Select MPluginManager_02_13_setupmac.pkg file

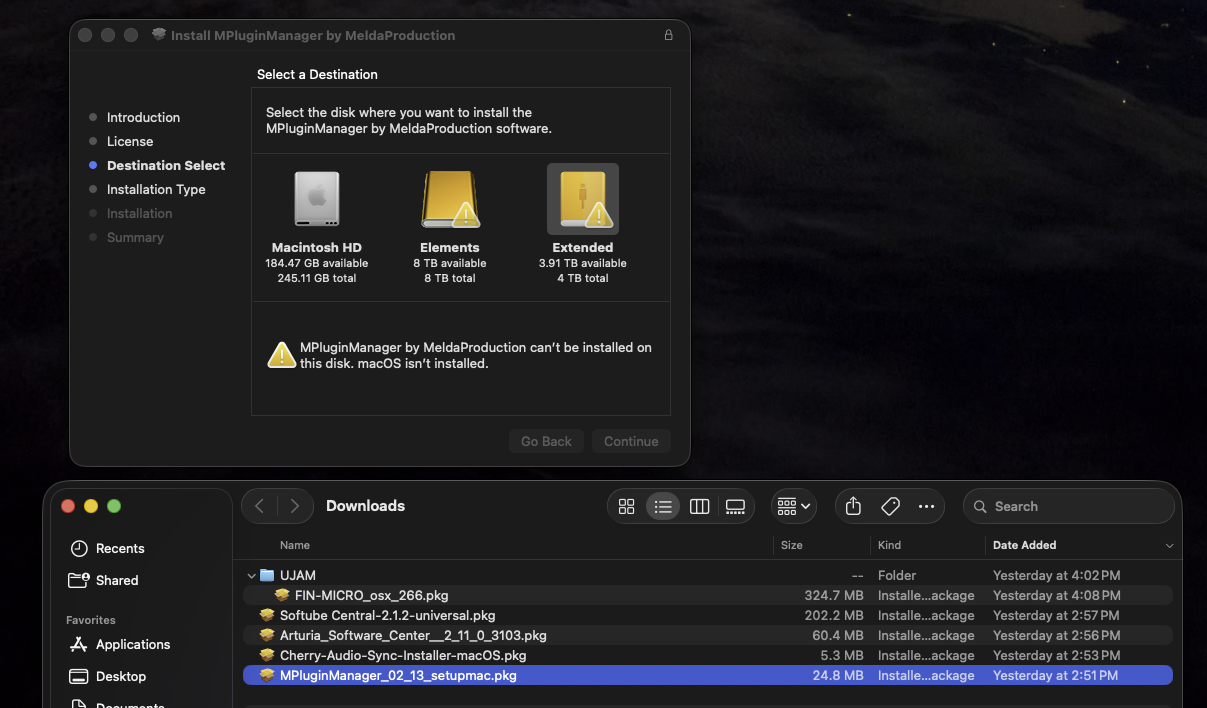coord(708,675)
